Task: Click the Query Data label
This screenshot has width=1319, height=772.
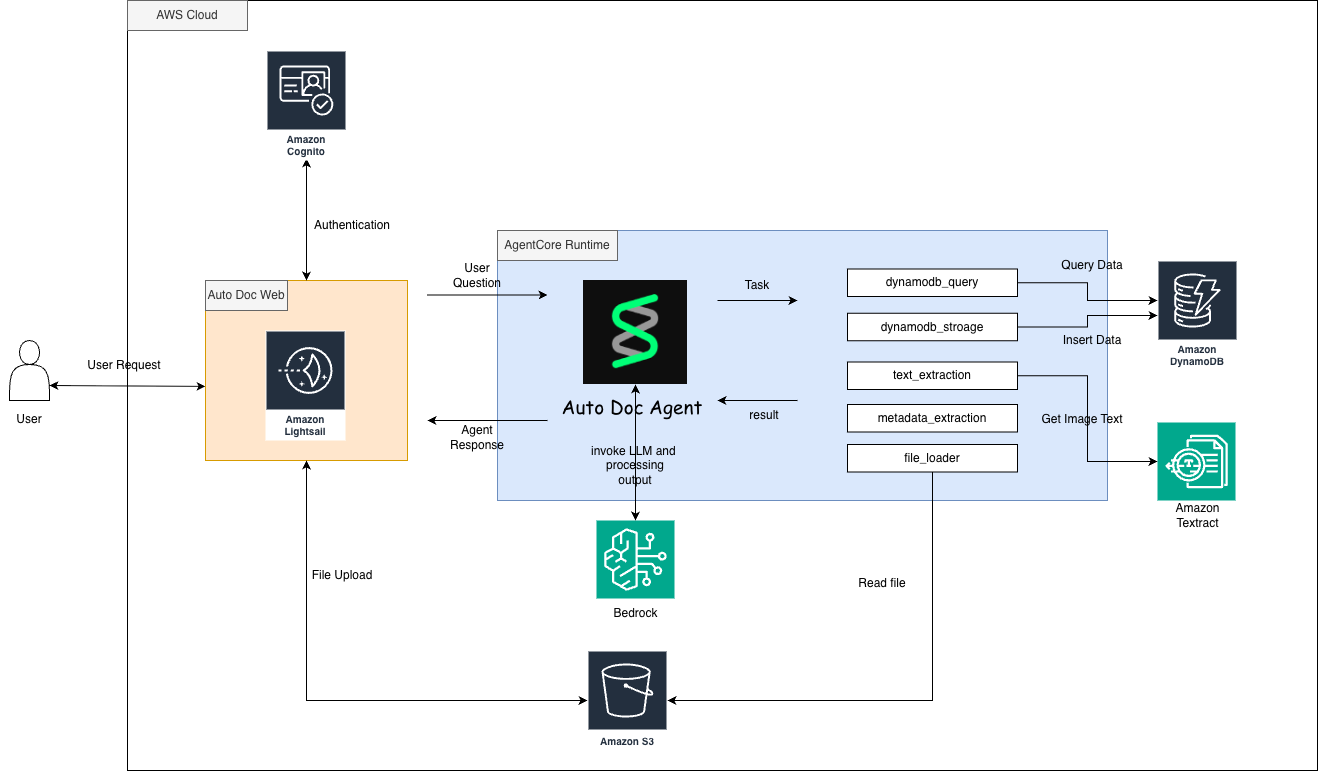Action: click(1092, 265)
